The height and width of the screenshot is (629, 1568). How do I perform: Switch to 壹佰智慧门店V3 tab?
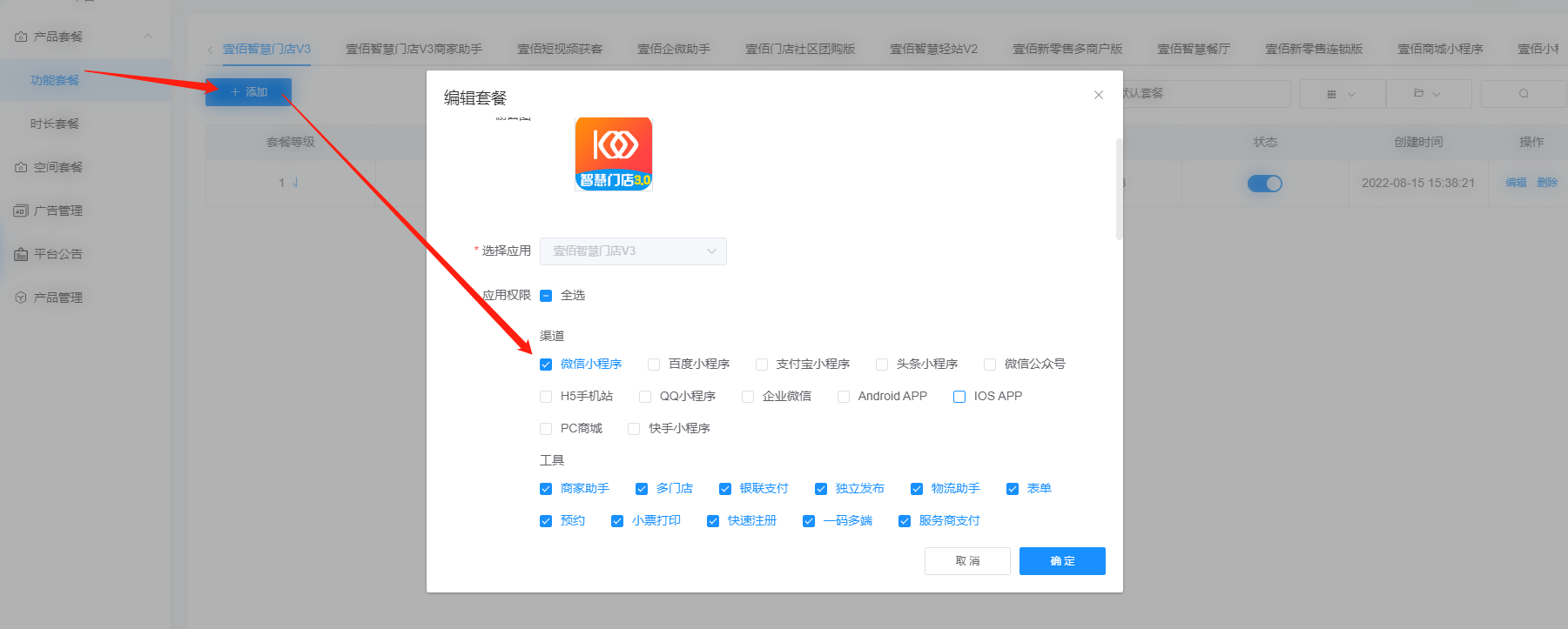pos(266,49)
